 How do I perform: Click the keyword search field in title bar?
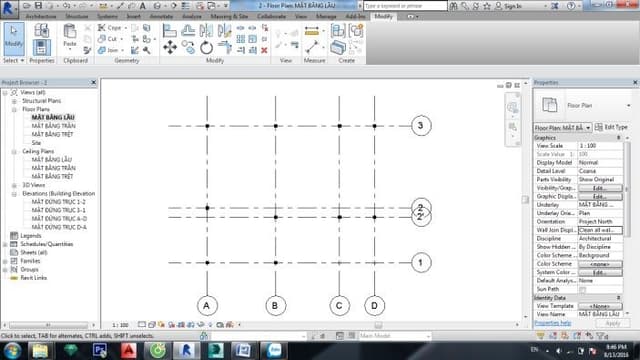coord(405,6)
